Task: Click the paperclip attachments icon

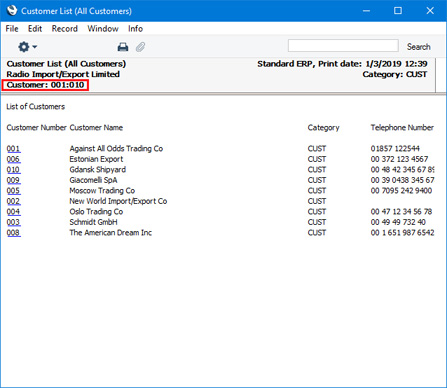Action: tap(140, 47)
